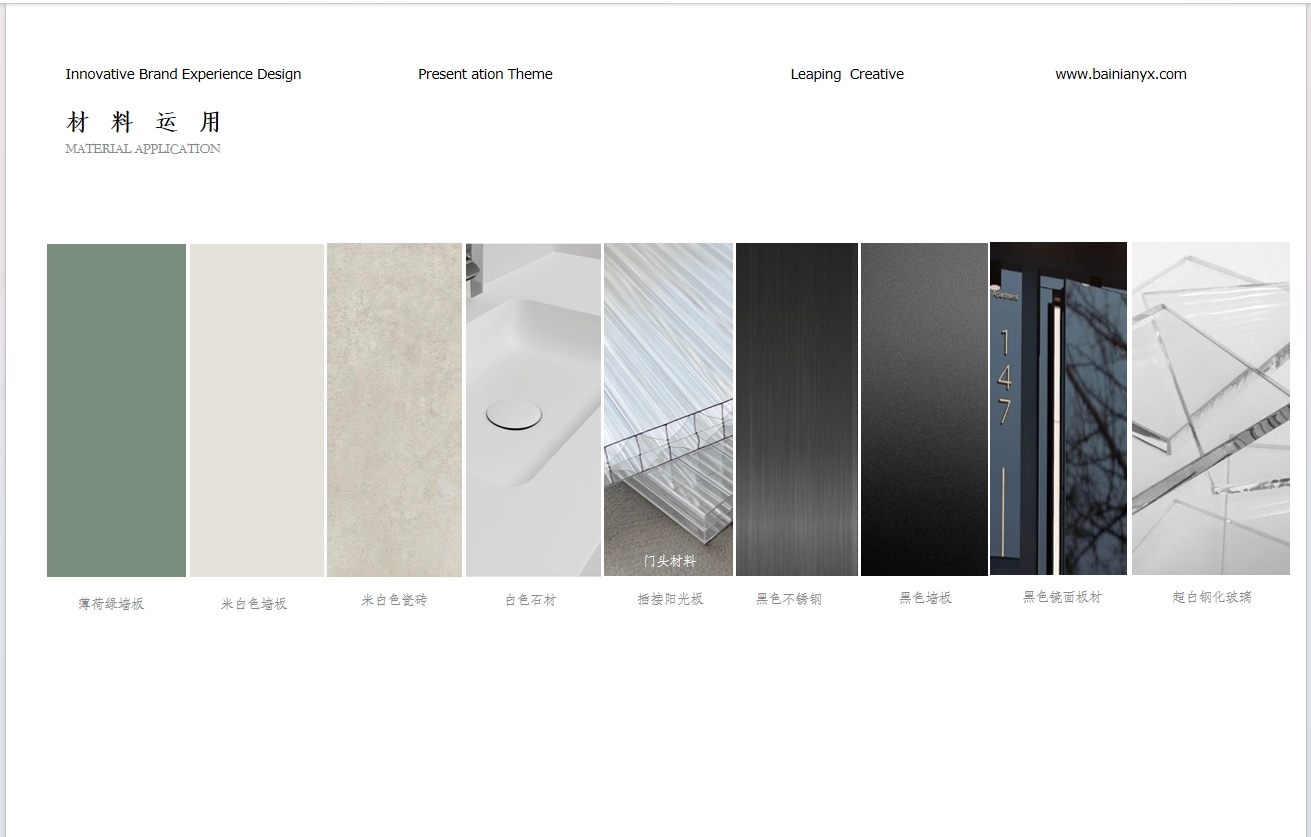Open the black mirror panel photo with 147

tap(1058, 408)
